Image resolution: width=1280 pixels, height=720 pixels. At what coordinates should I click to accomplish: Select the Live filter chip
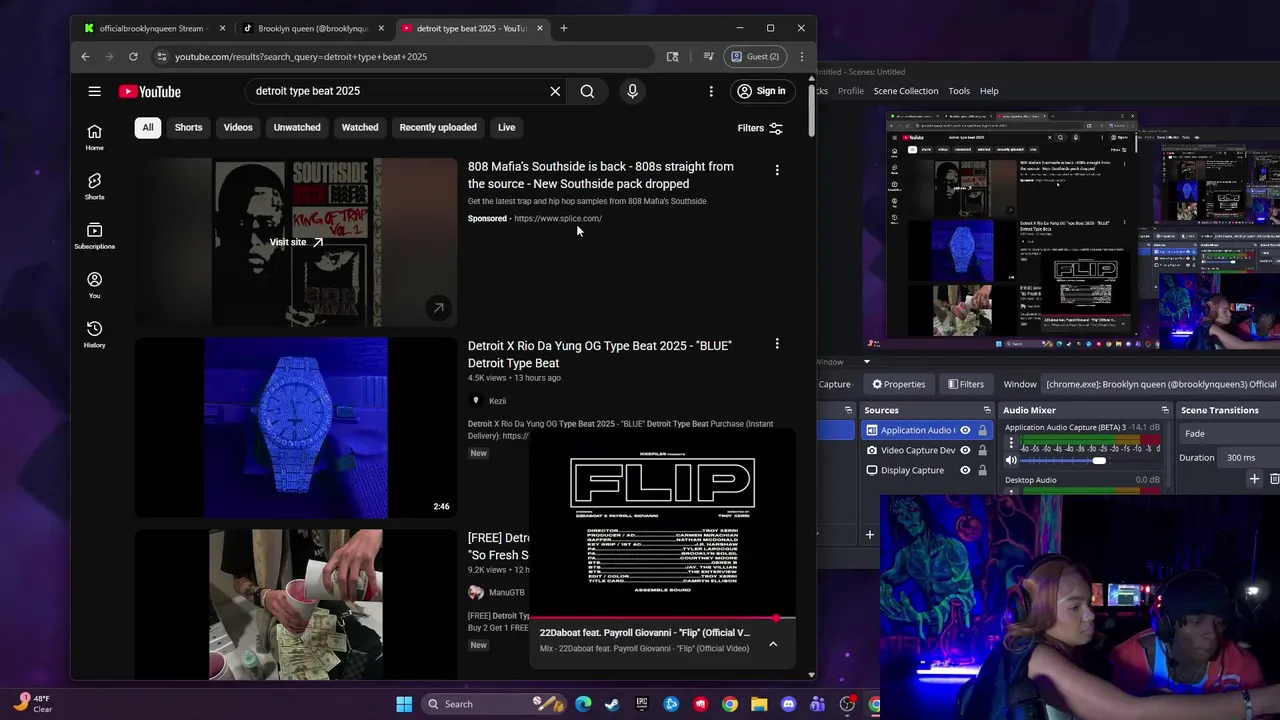click(x=507, y=127)
